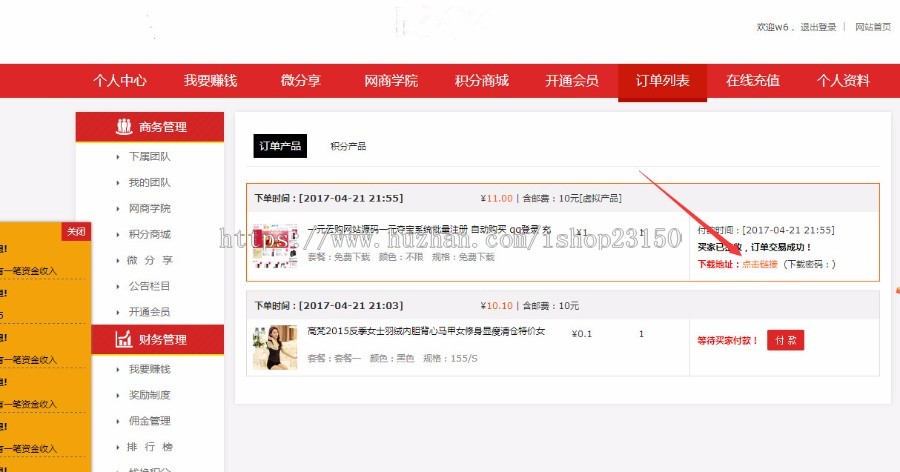900x472 pixels.
Task: Open 排 行 榜 in the sidebar
Action: point(149,446)
